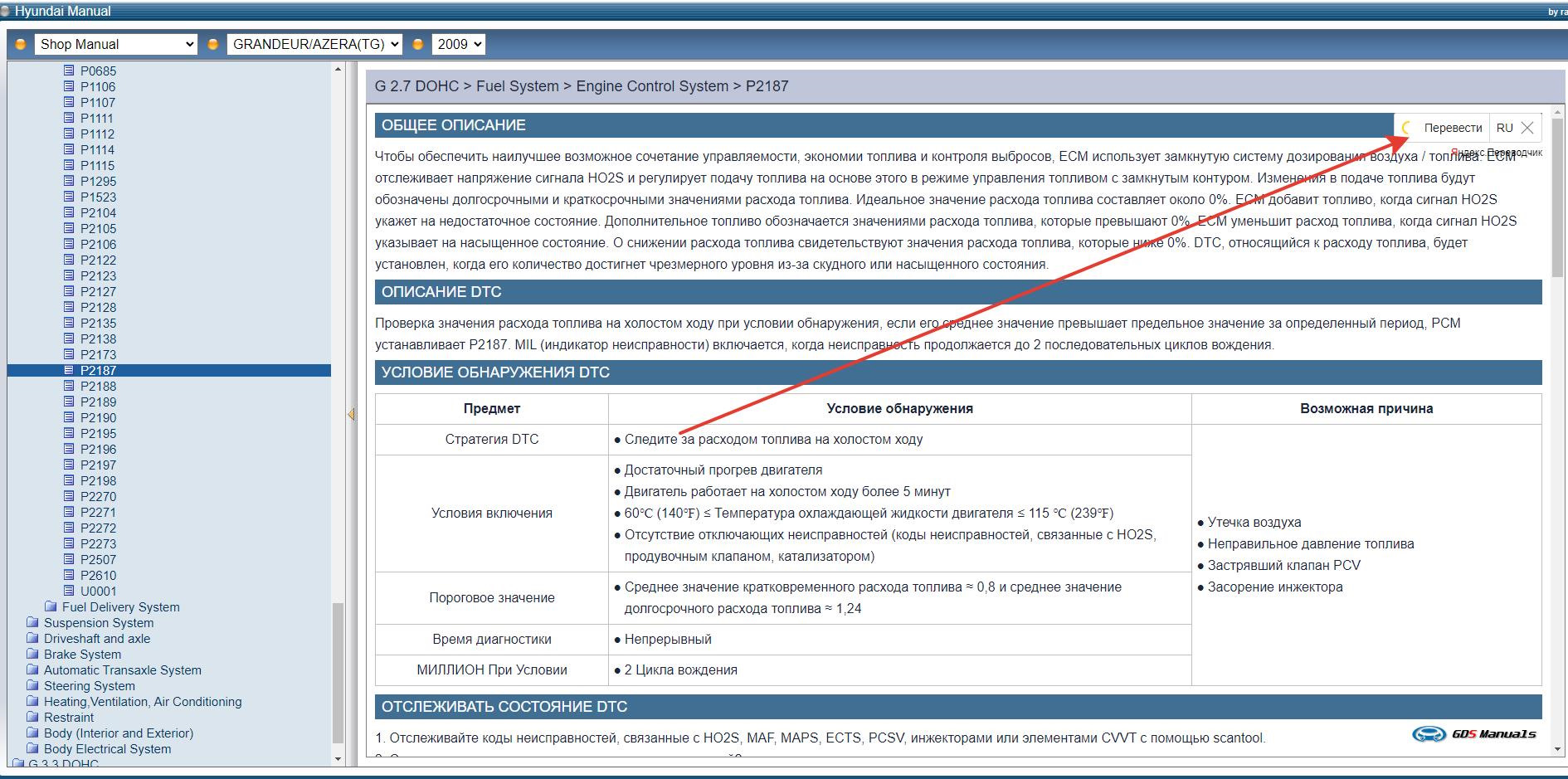Open the P1106 code page

[x=98, y=87]
